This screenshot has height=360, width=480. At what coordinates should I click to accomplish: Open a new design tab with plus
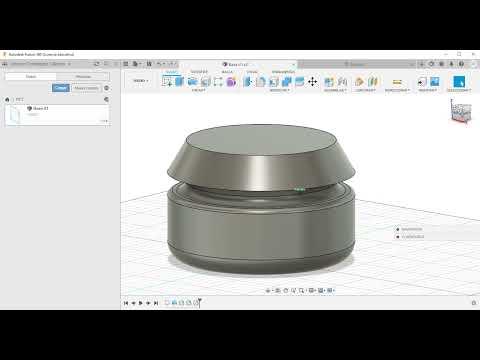tap(421, 64)
